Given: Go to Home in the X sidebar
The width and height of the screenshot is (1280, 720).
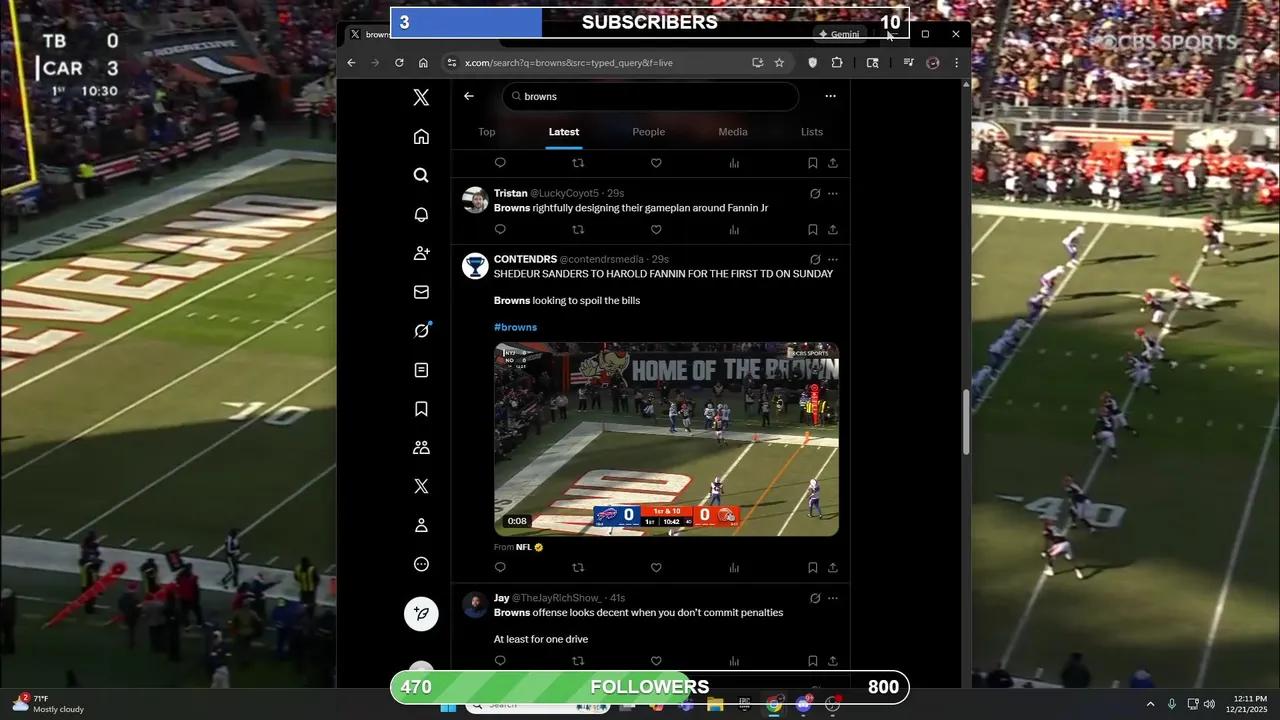Looking at the screenshot, I should (x=421, y=136).
